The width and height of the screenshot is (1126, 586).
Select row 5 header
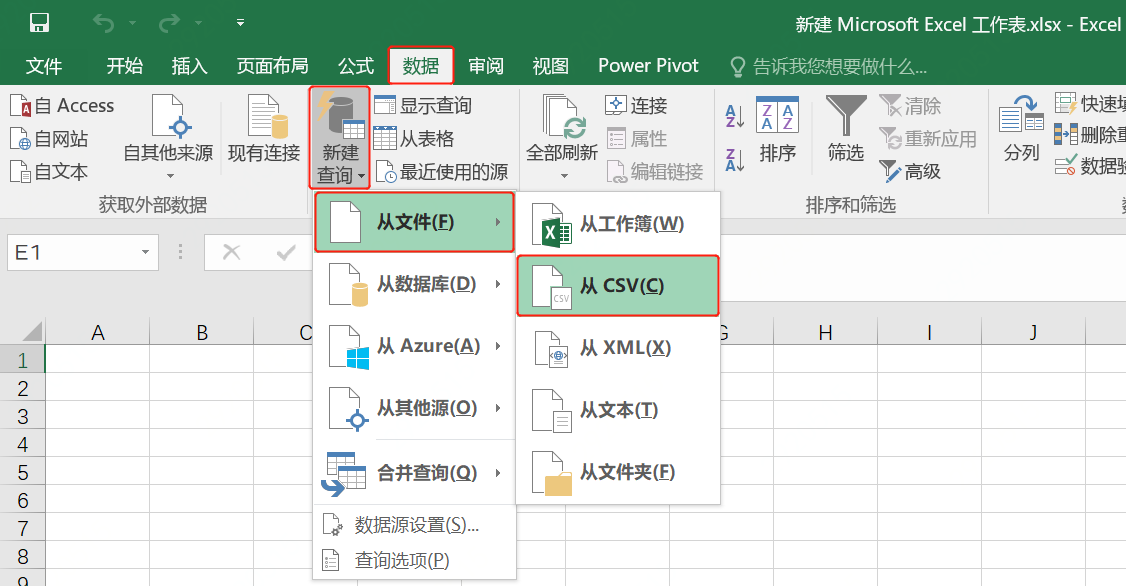pyautogui.click(x=22, y=473)
